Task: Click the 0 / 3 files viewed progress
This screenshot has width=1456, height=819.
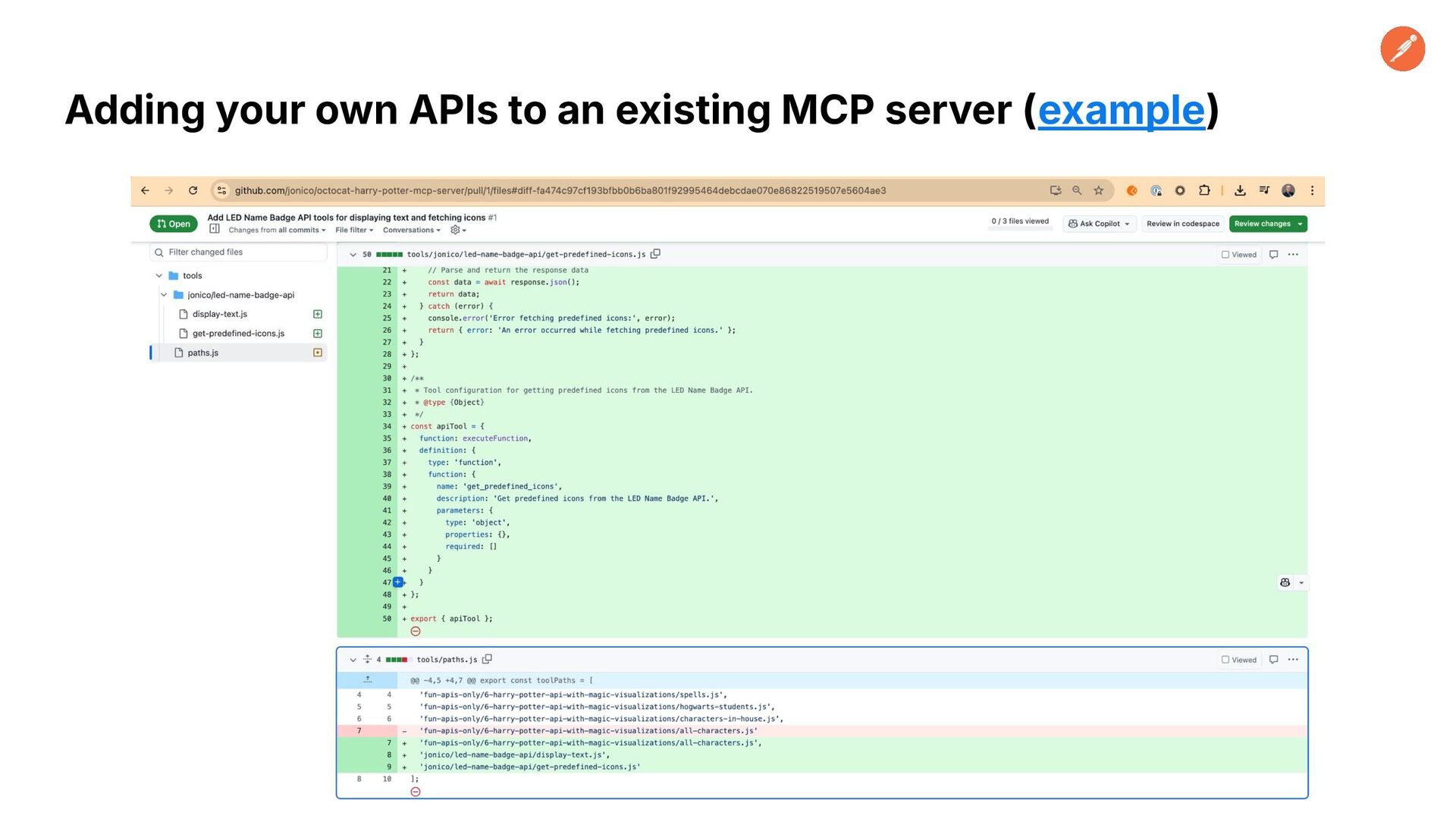Action: [1020, 221]
